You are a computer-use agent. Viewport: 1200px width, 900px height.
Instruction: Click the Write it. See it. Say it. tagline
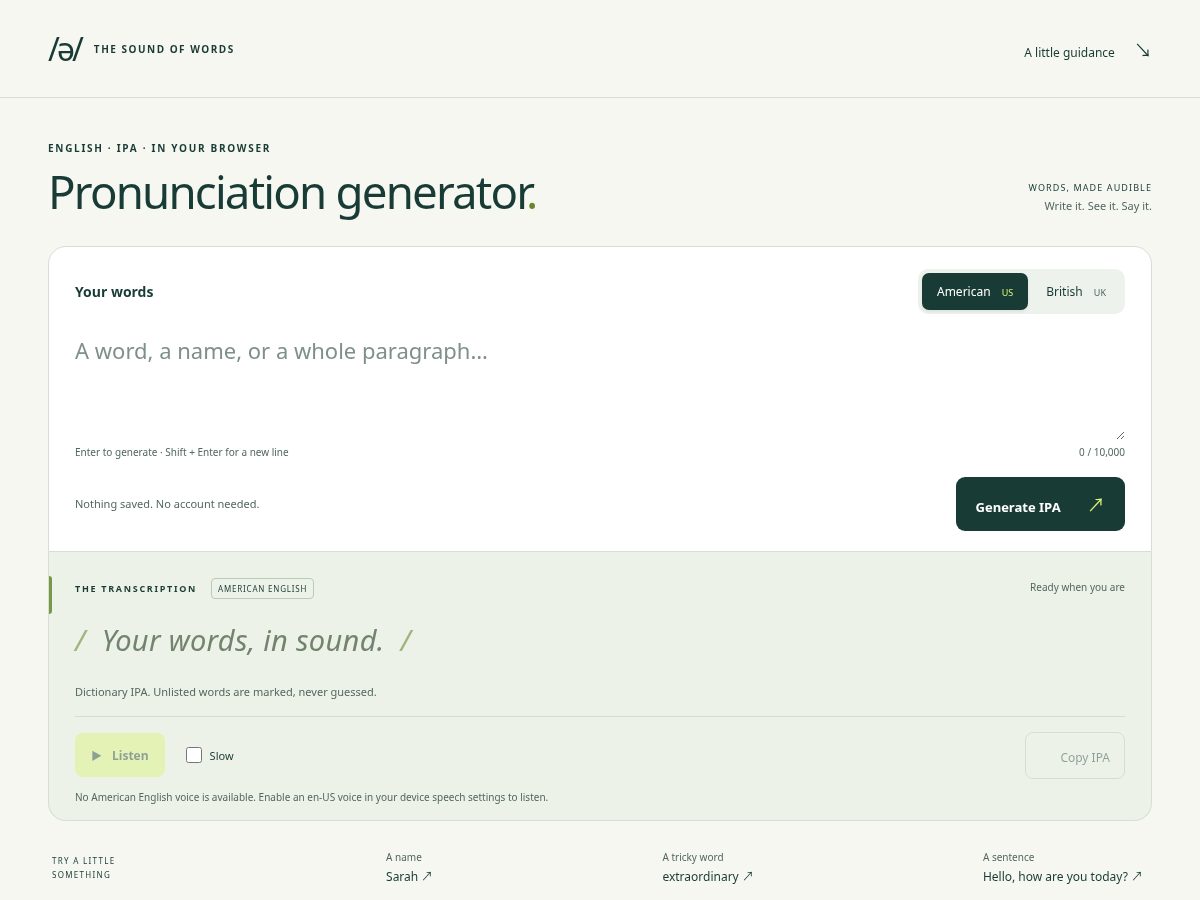click(1098, 206)
